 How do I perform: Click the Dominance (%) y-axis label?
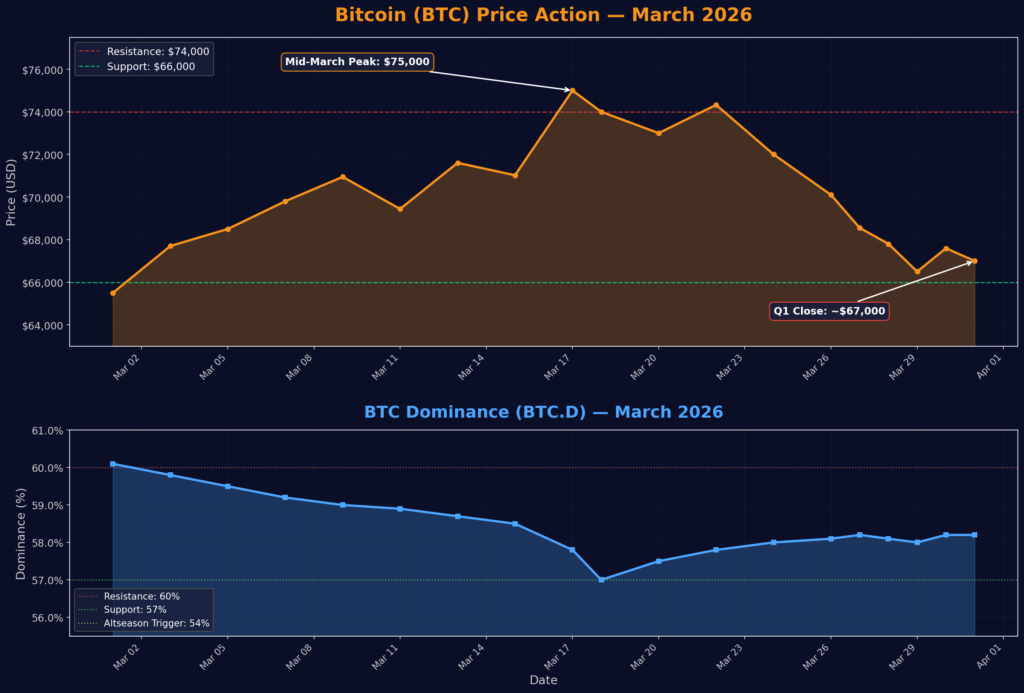[x=20, y=533]
